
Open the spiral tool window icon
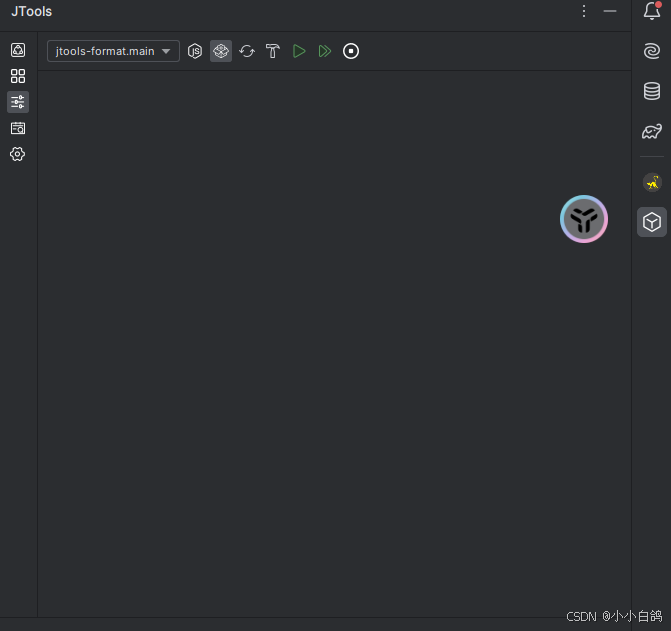point(652,51)
